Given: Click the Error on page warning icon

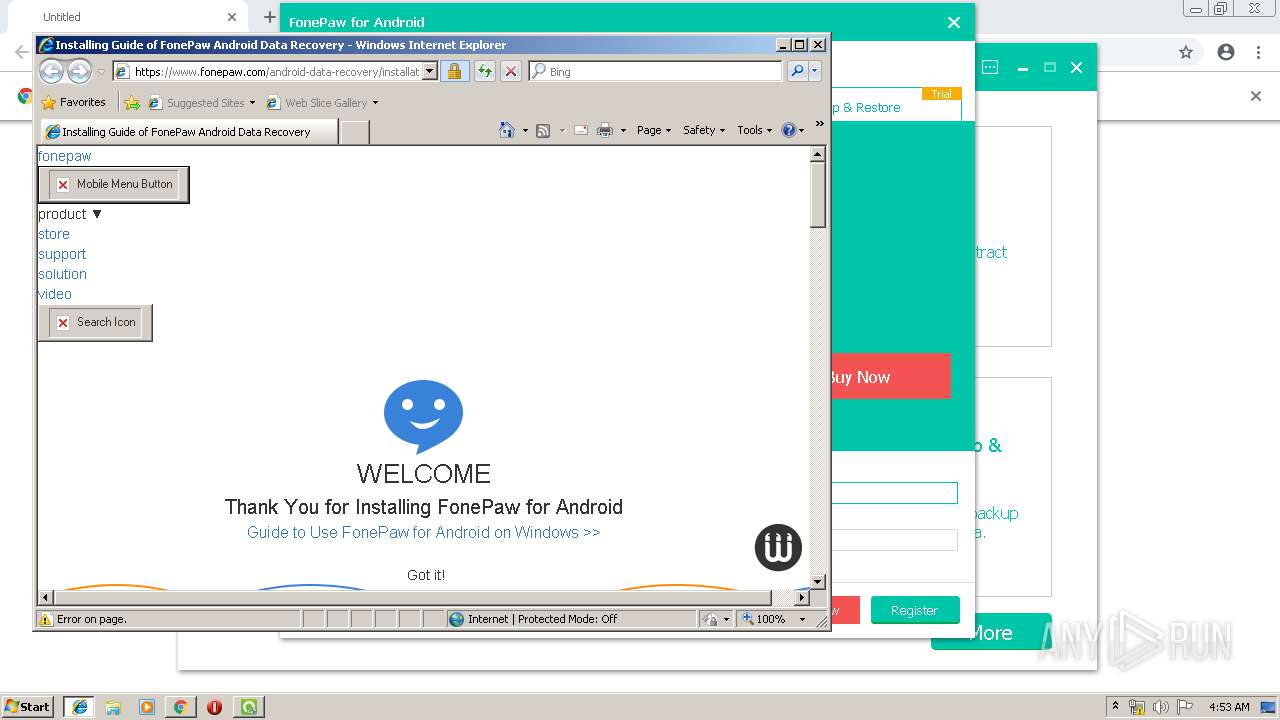Looking at the screenshot, I should [45, 619].
